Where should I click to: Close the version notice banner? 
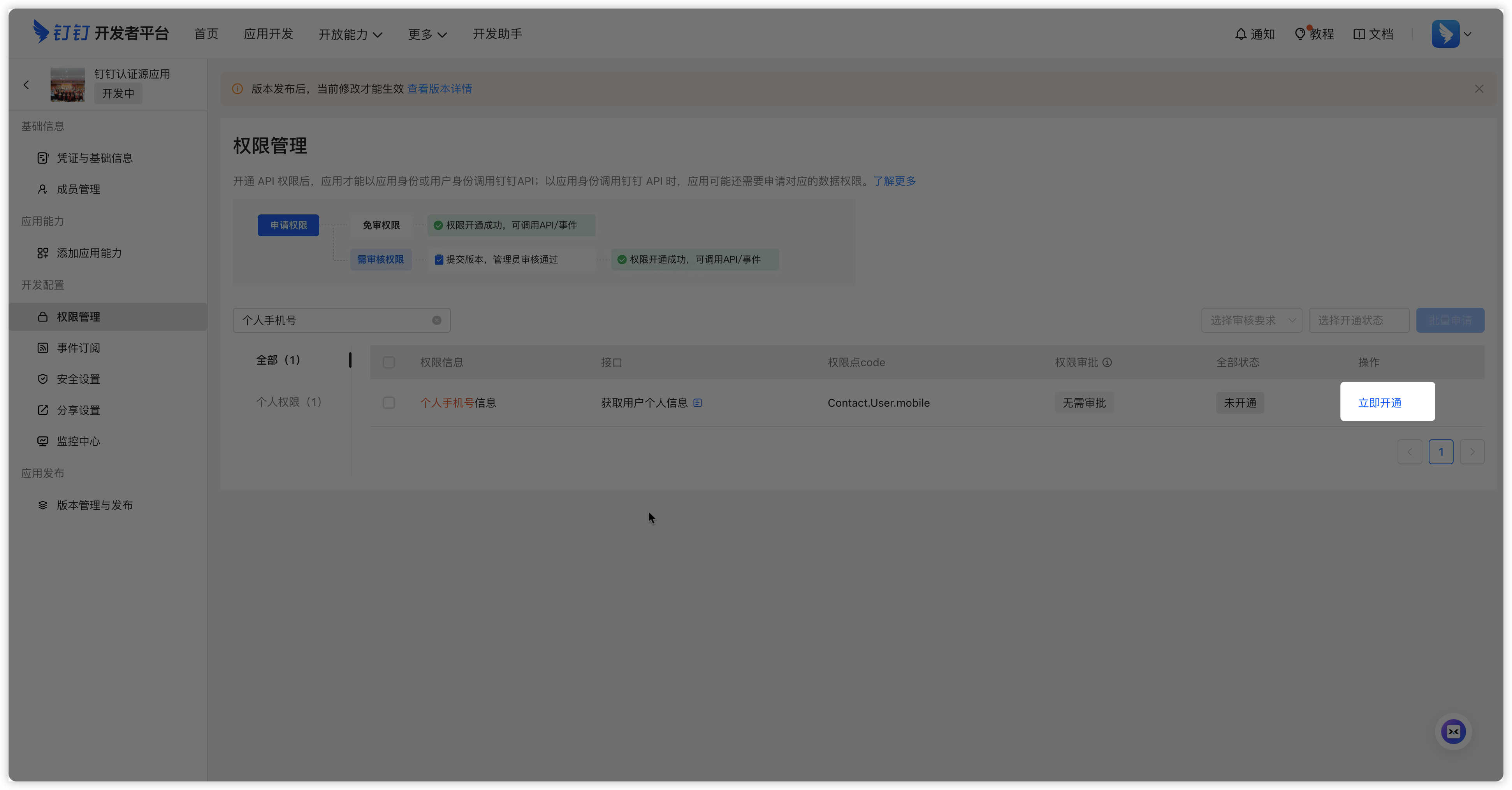pos(1479,89)
